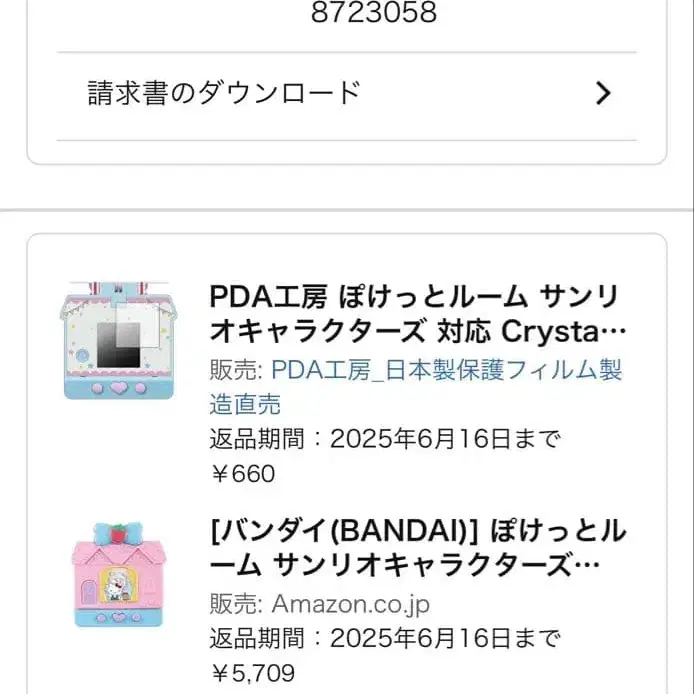Tap the 請求書のダウンロード label
Screen dimensions: 694x694
[224, 93]
